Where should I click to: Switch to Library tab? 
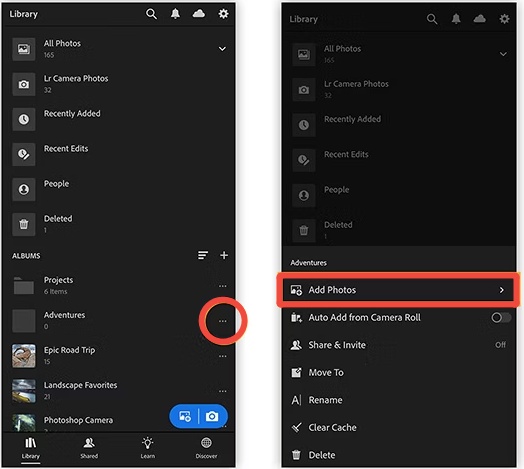pyautogui.click(x=31, y=449)
